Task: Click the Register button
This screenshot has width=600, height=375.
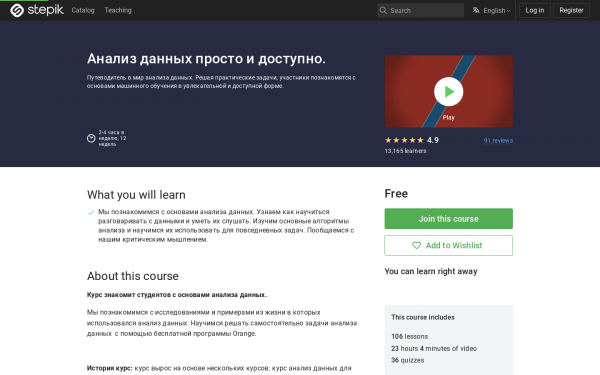Action: click(571, 10)
